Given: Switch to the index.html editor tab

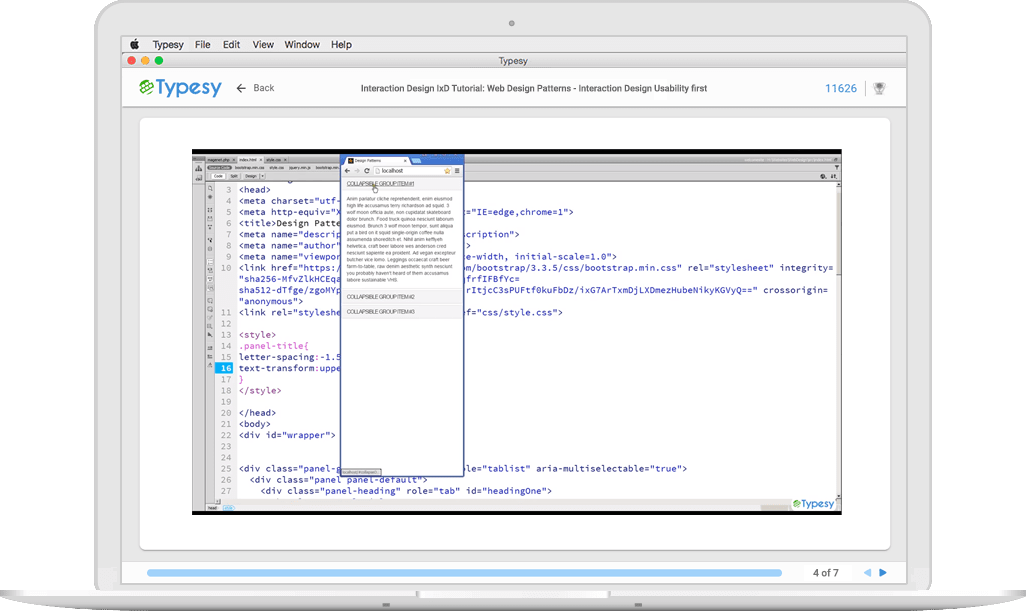Looking at the screenshot, I should point(249,160).
